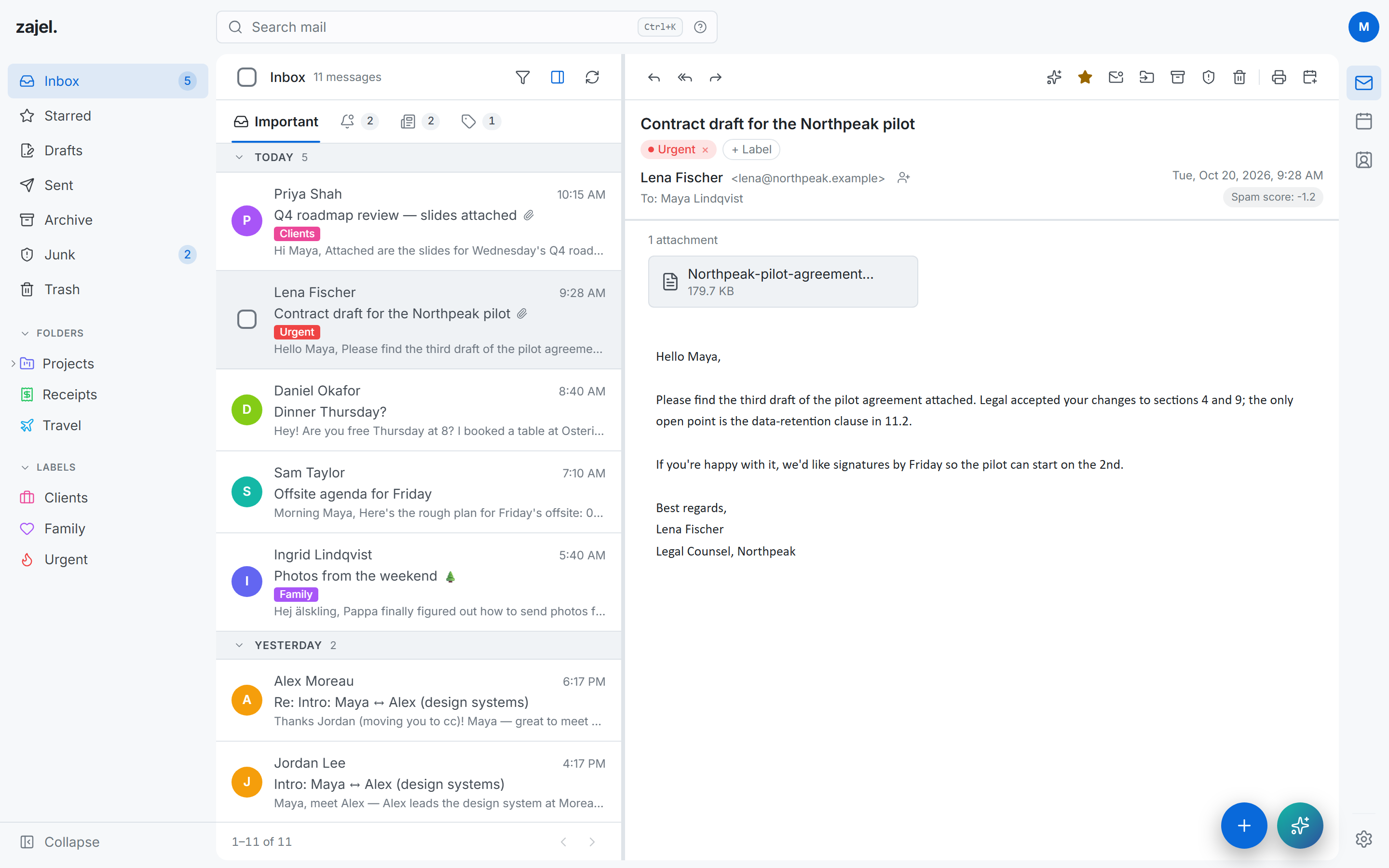Click the add to calendar icon
This screenshot has width=1389, height=868.
(1310, 77)
